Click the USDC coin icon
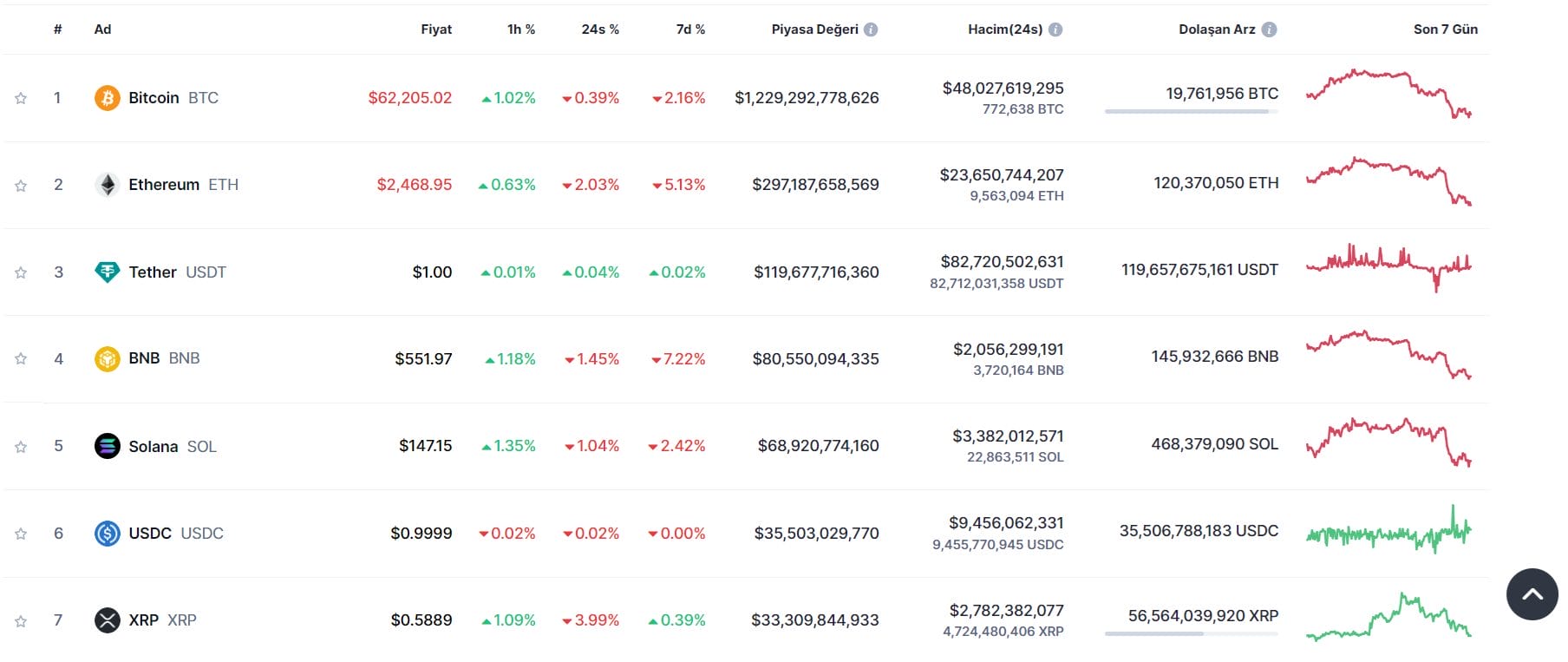Screen dimensions: 1568x662 pyautogui.click(x=107, y=533)
